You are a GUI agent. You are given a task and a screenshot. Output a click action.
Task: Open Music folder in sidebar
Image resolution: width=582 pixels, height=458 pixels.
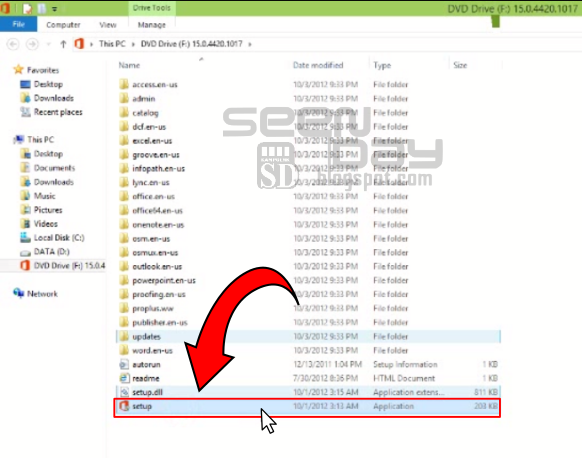coord(44,196)
